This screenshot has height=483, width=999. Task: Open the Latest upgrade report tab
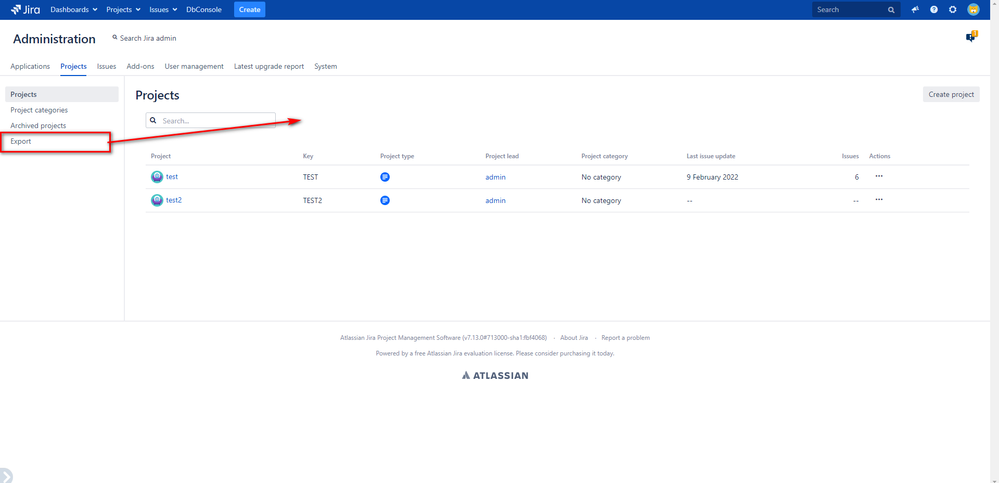pyautogui.click(x=269, y=66)
